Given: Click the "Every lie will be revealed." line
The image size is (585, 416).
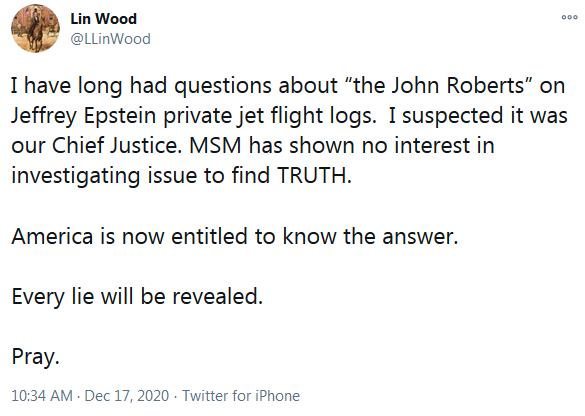Looking at the screenshot, I should (x=137, y=296).
